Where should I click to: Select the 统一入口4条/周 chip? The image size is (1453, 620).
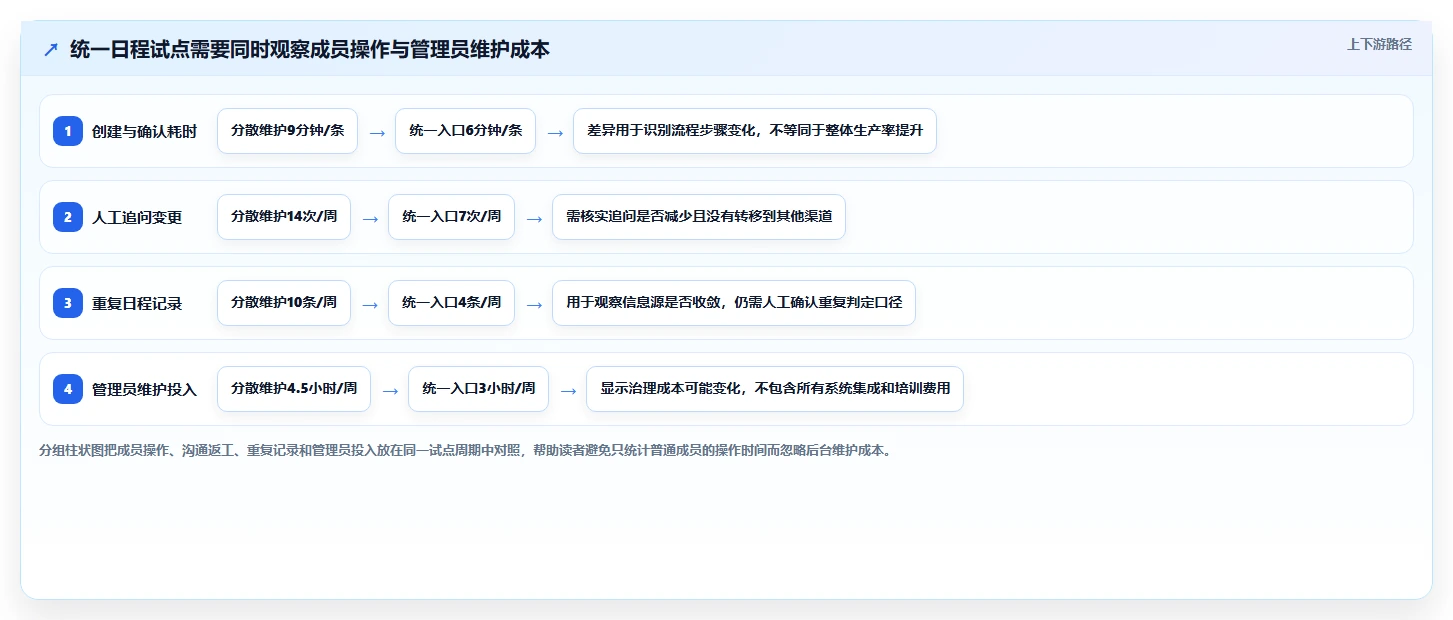(451, 303)
